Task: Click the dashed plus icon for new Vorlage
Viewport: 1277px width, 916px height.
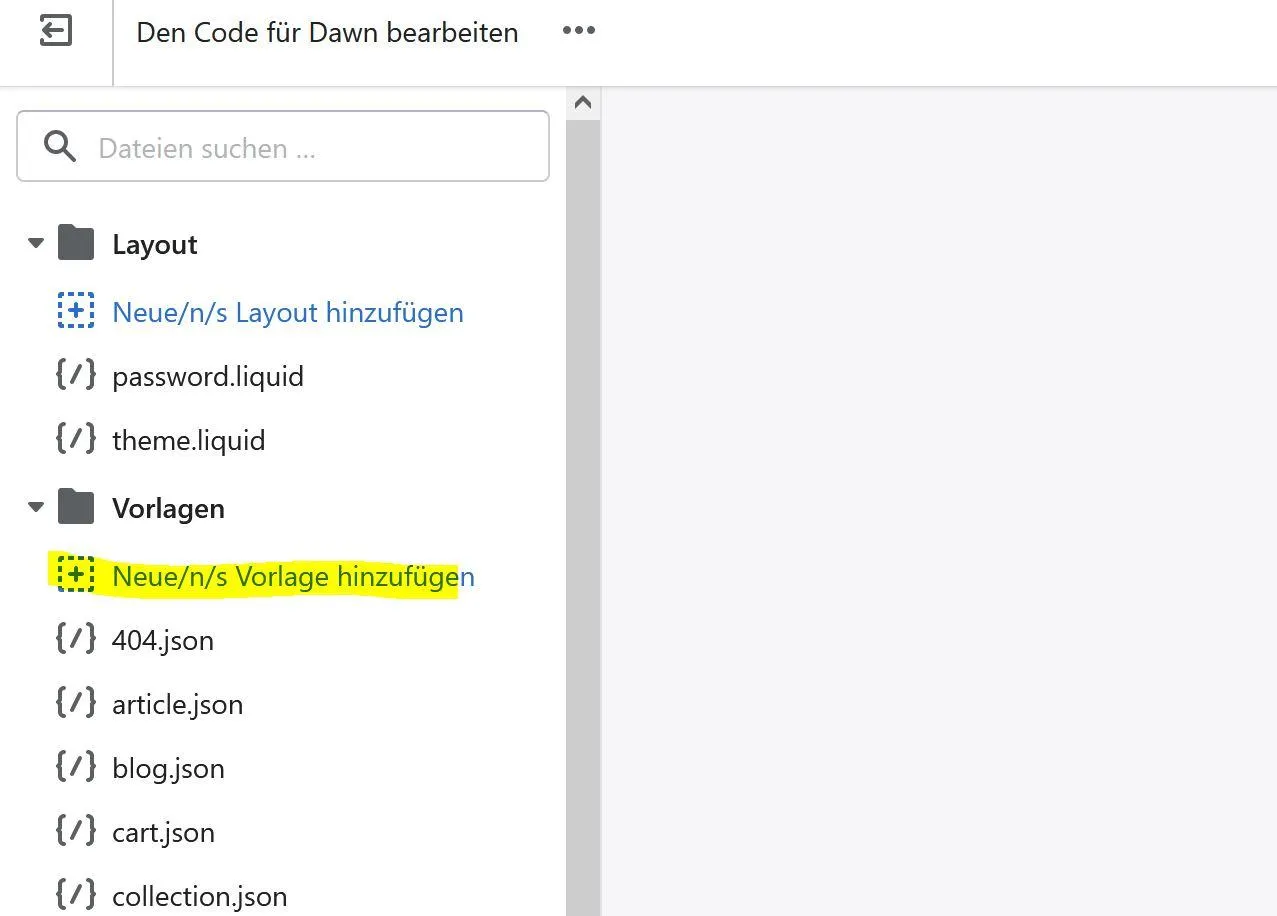Action: tap(76, 575)
